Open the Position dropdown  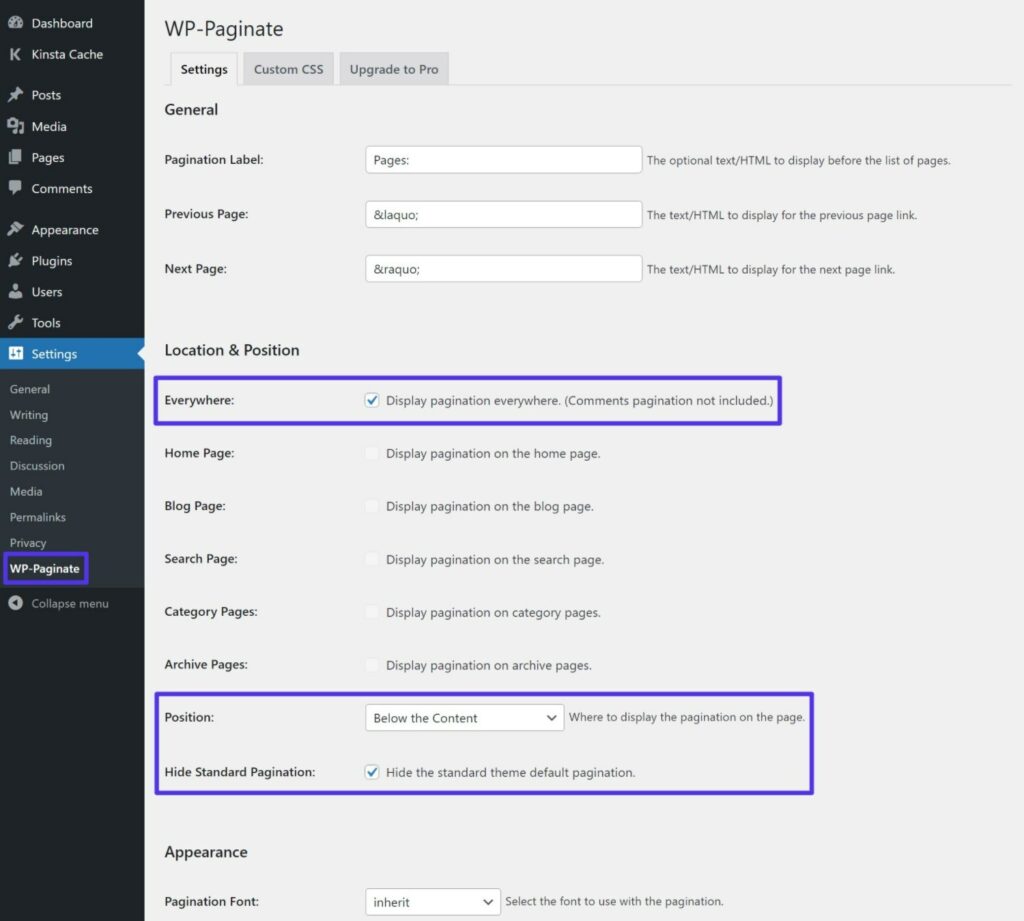click(463, 717)
